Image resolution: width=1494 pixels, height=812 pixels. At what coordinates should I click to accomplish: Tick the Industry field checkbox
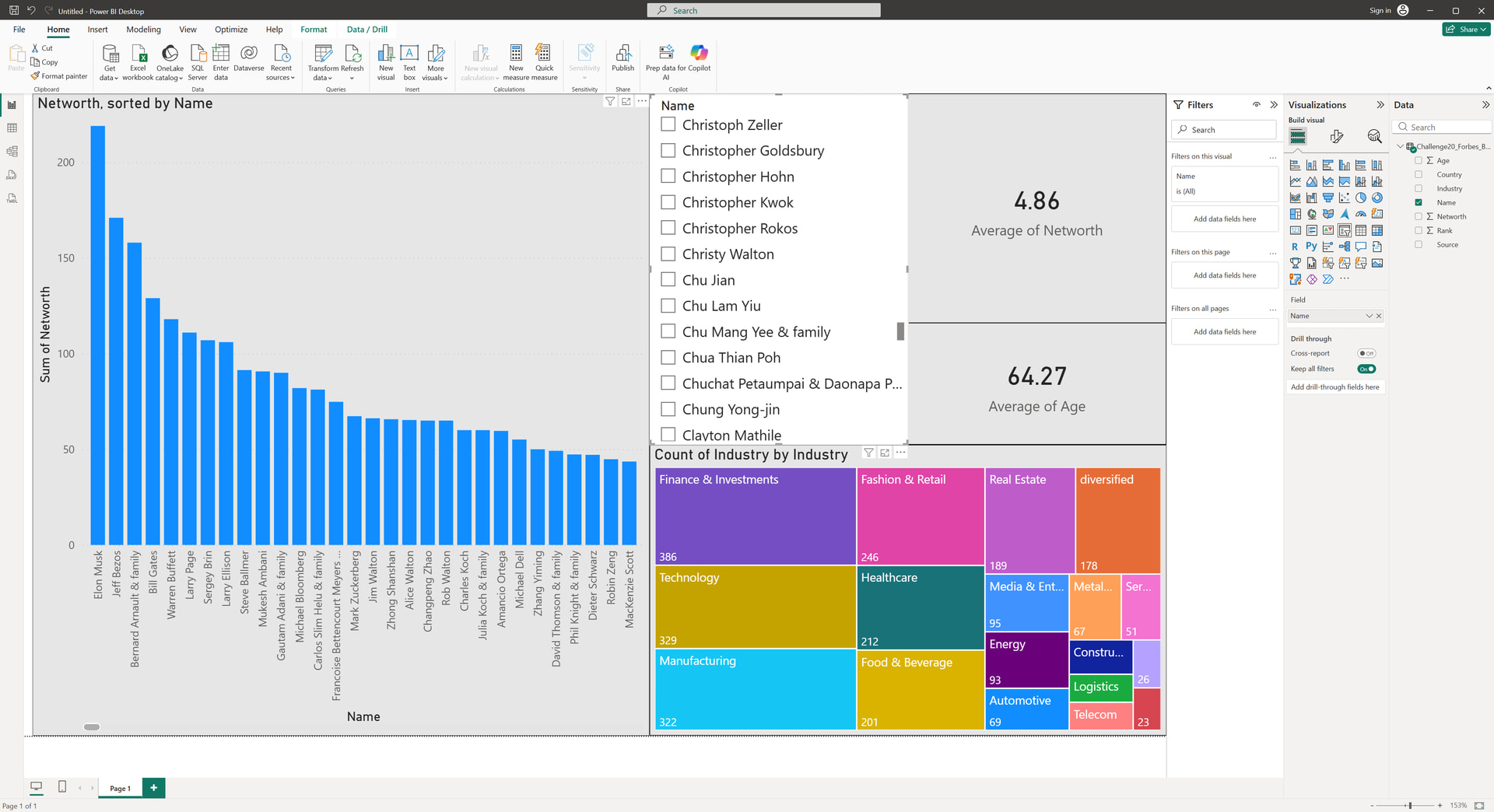pyautogui.click(x=1419, y=188)
